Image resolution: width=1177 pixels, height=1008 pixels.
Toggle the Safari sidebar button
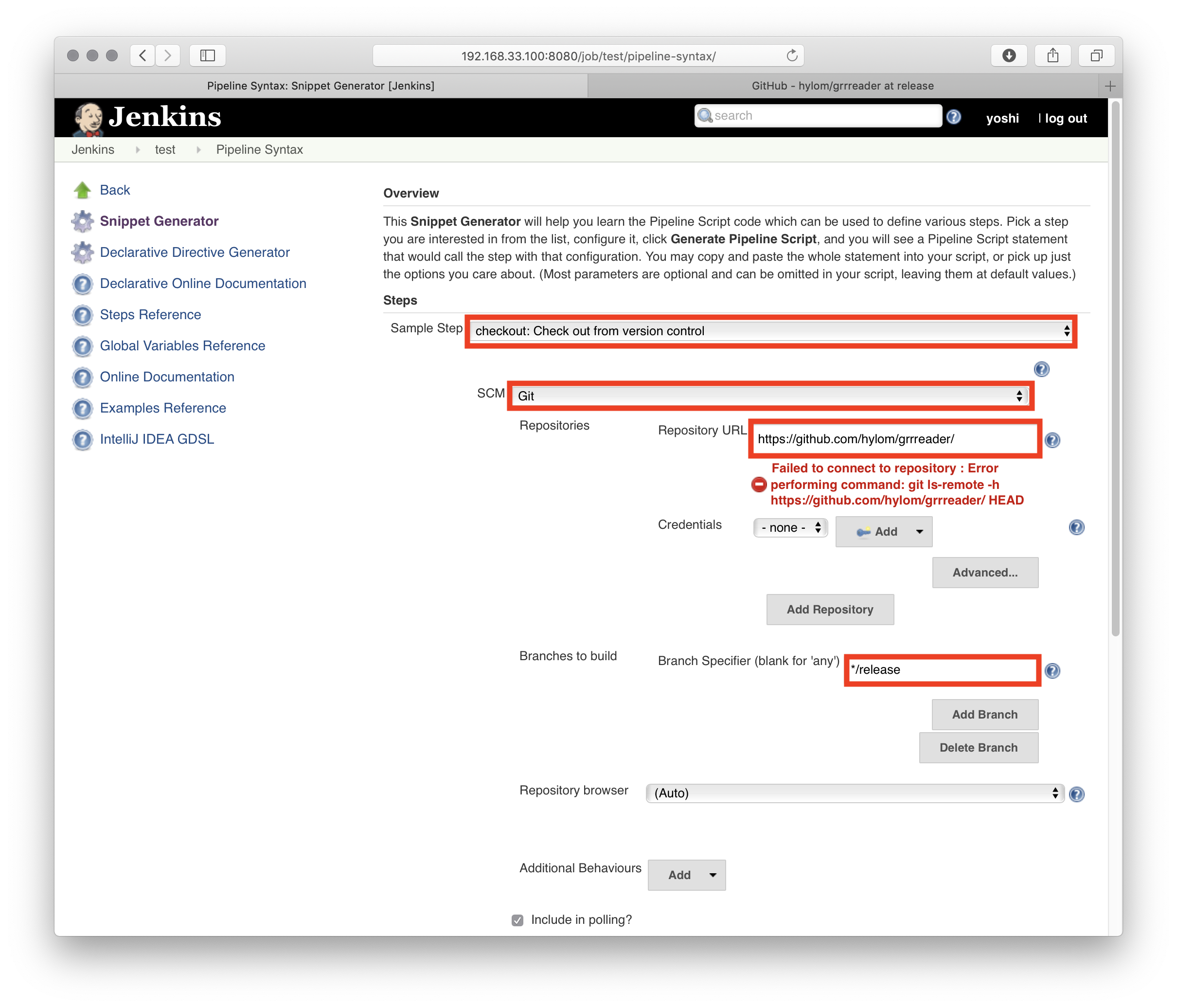[x=207, y=55]
